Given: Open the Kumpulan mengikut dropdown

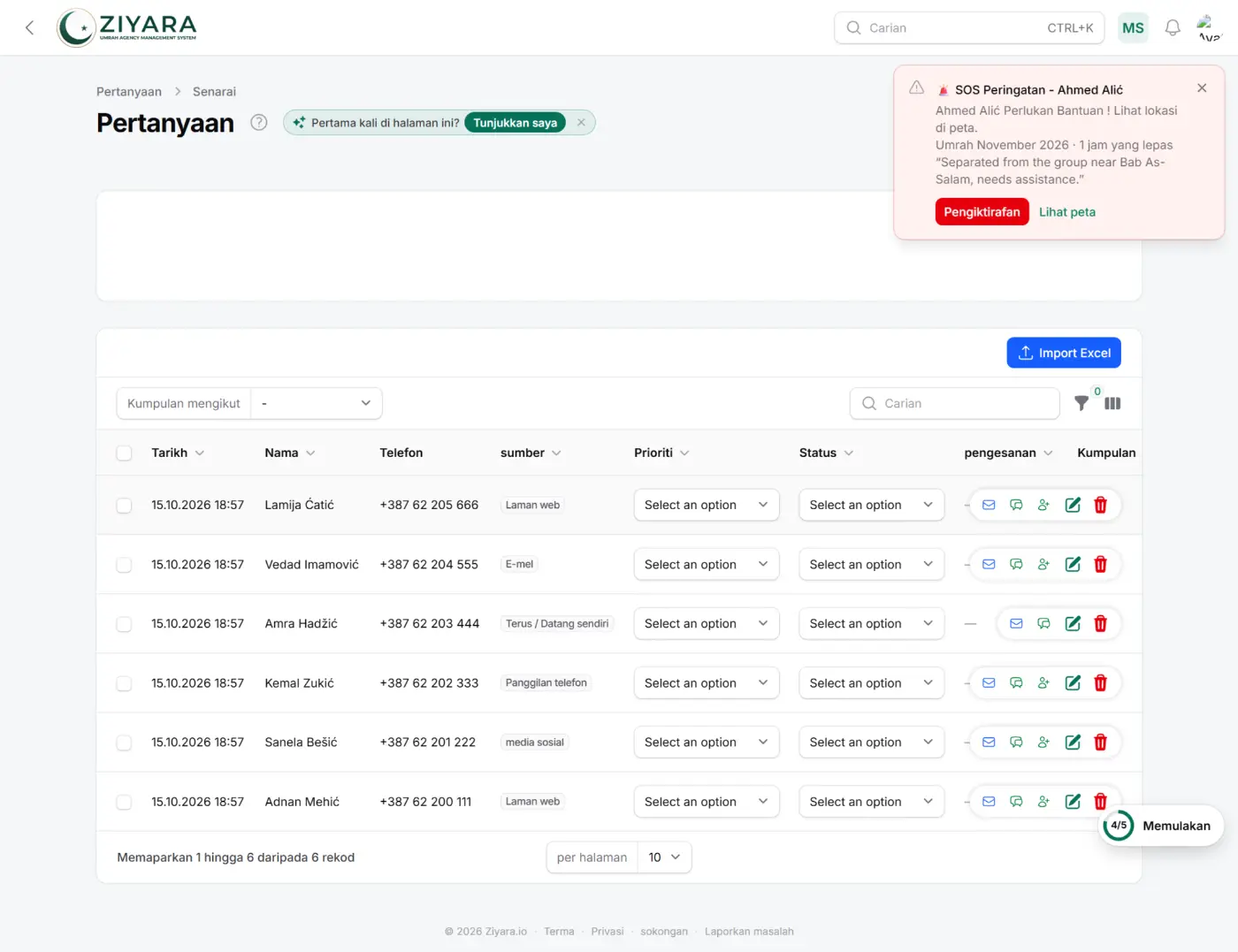Looking at the screenshot, I should click(317, 403).
